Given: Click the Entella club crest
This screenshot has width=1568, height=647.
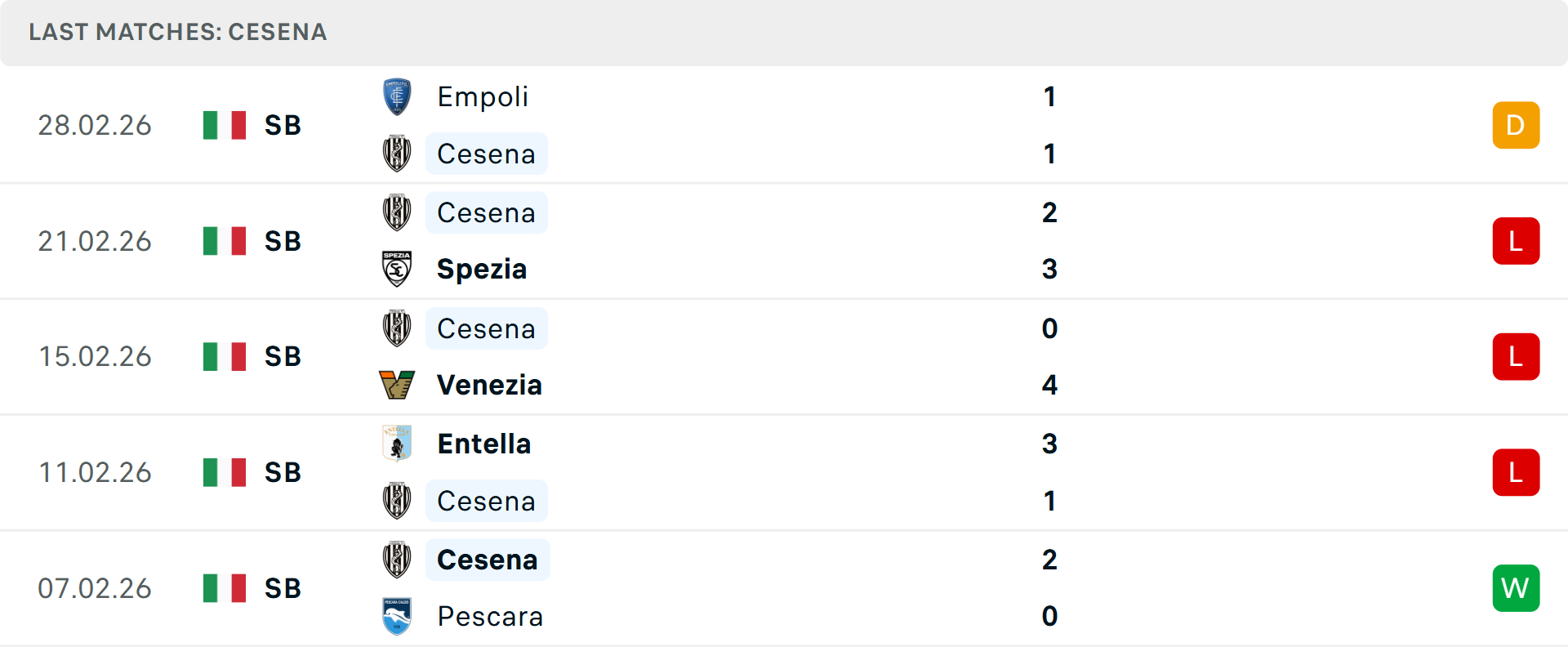Looking at the screenshot, I should point(397,444).
